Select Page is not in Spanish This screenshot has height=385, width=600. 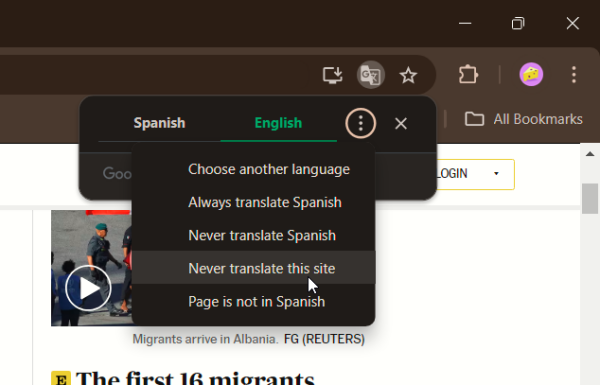[254, 302]
